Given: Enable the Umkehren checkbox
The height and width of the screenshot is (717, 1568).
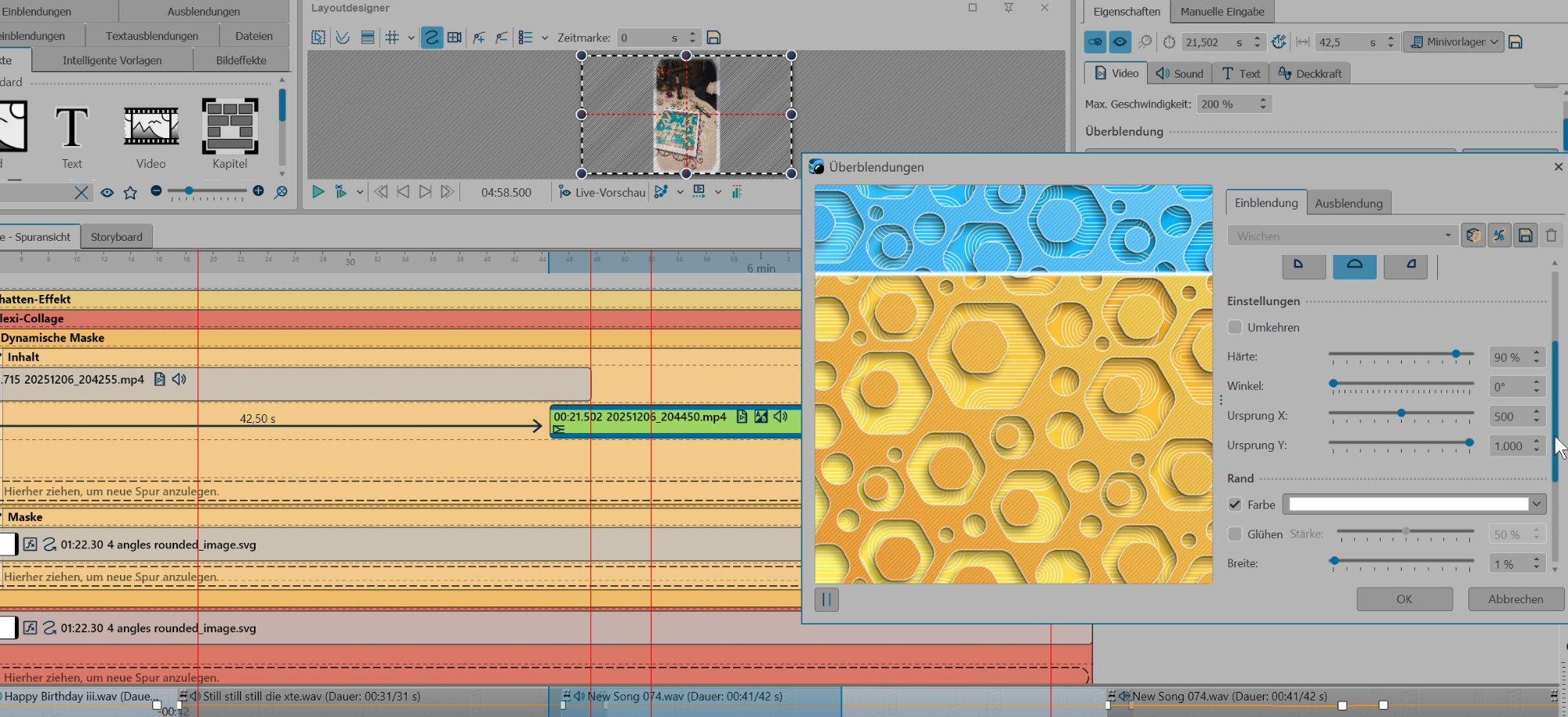Looking at the screenshot, I should (1235, 327).
